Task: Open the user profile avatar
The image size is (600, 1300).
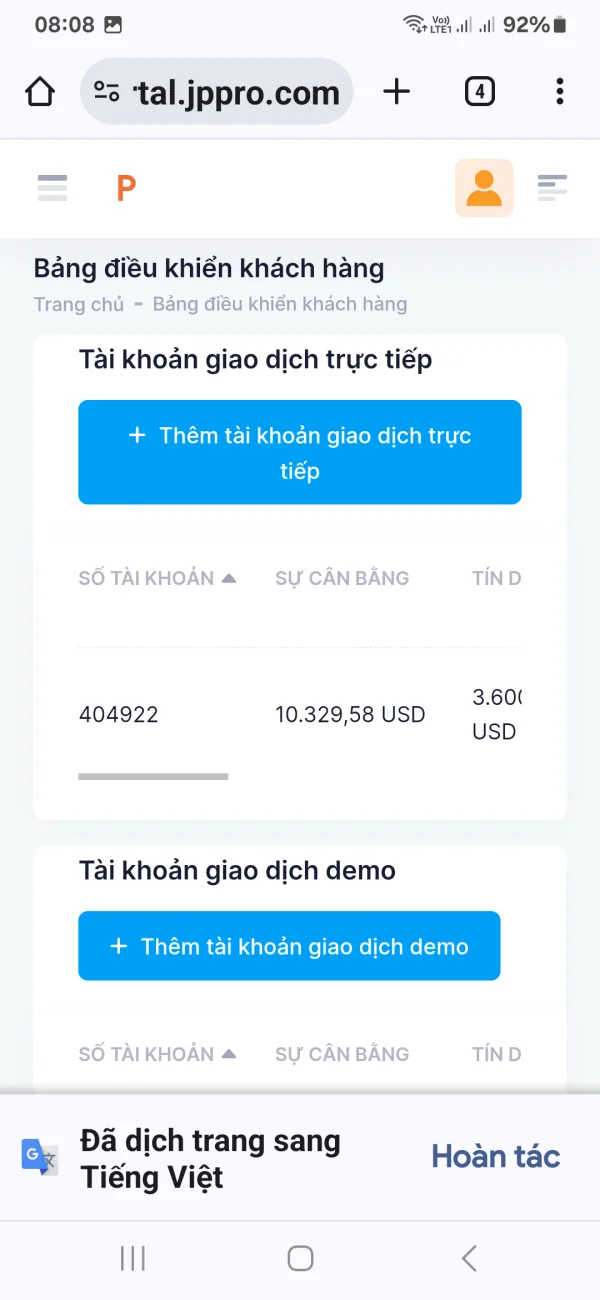Action: [x=484, y=188]
